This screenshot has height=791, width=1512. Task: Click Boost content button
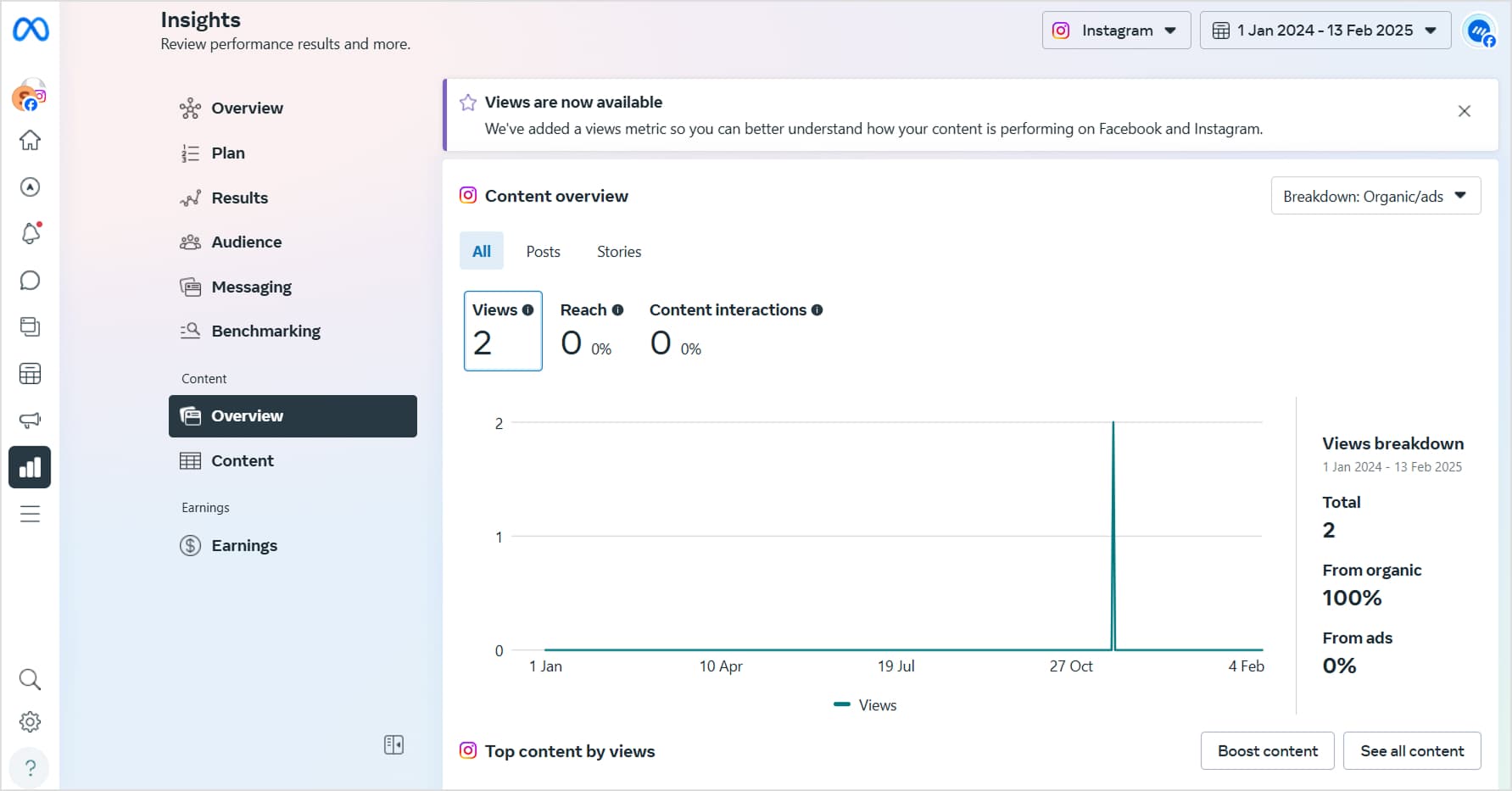point(1267,751)
